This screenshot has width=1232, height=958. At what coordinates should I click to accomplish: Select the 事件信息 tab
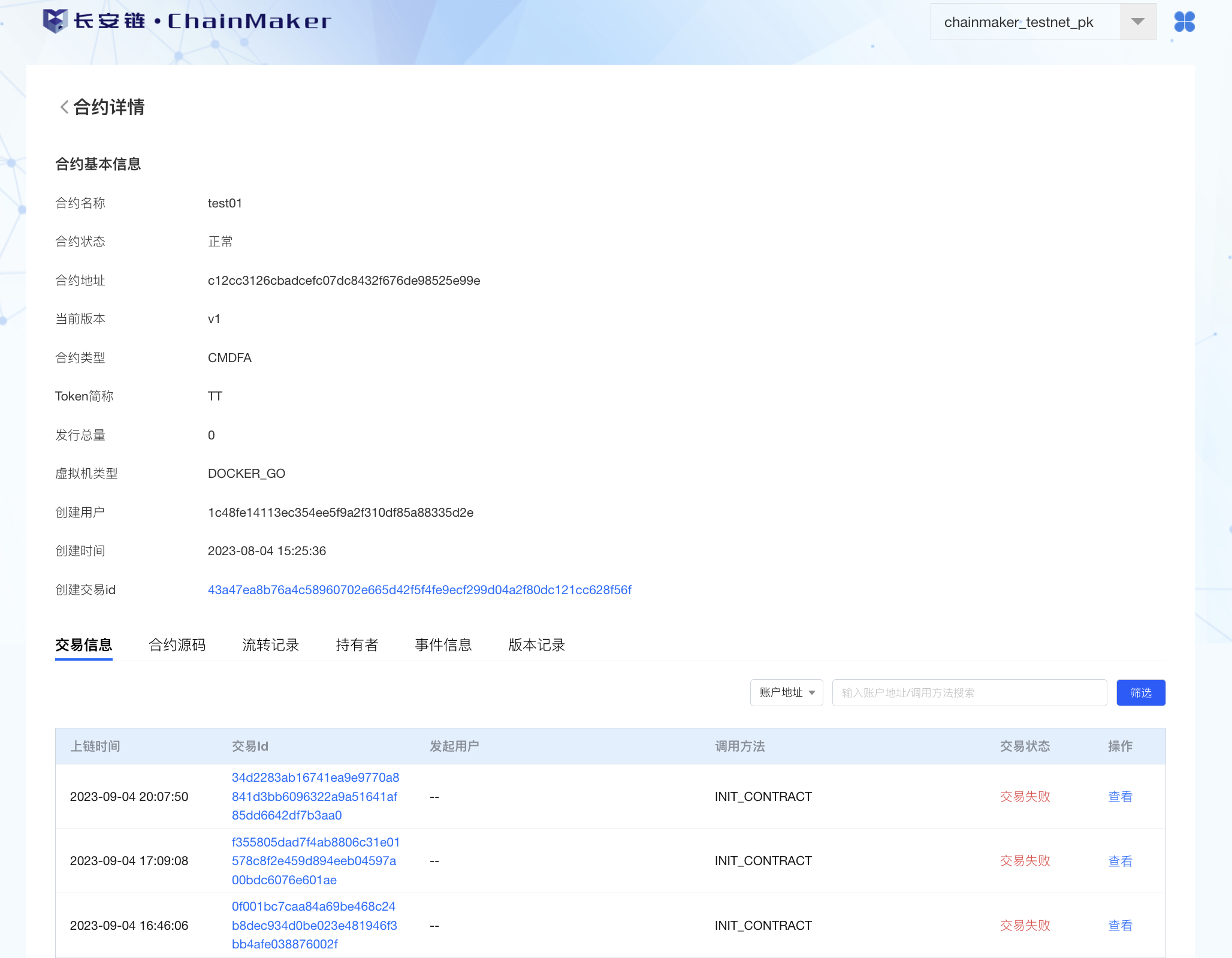[443, 645]
